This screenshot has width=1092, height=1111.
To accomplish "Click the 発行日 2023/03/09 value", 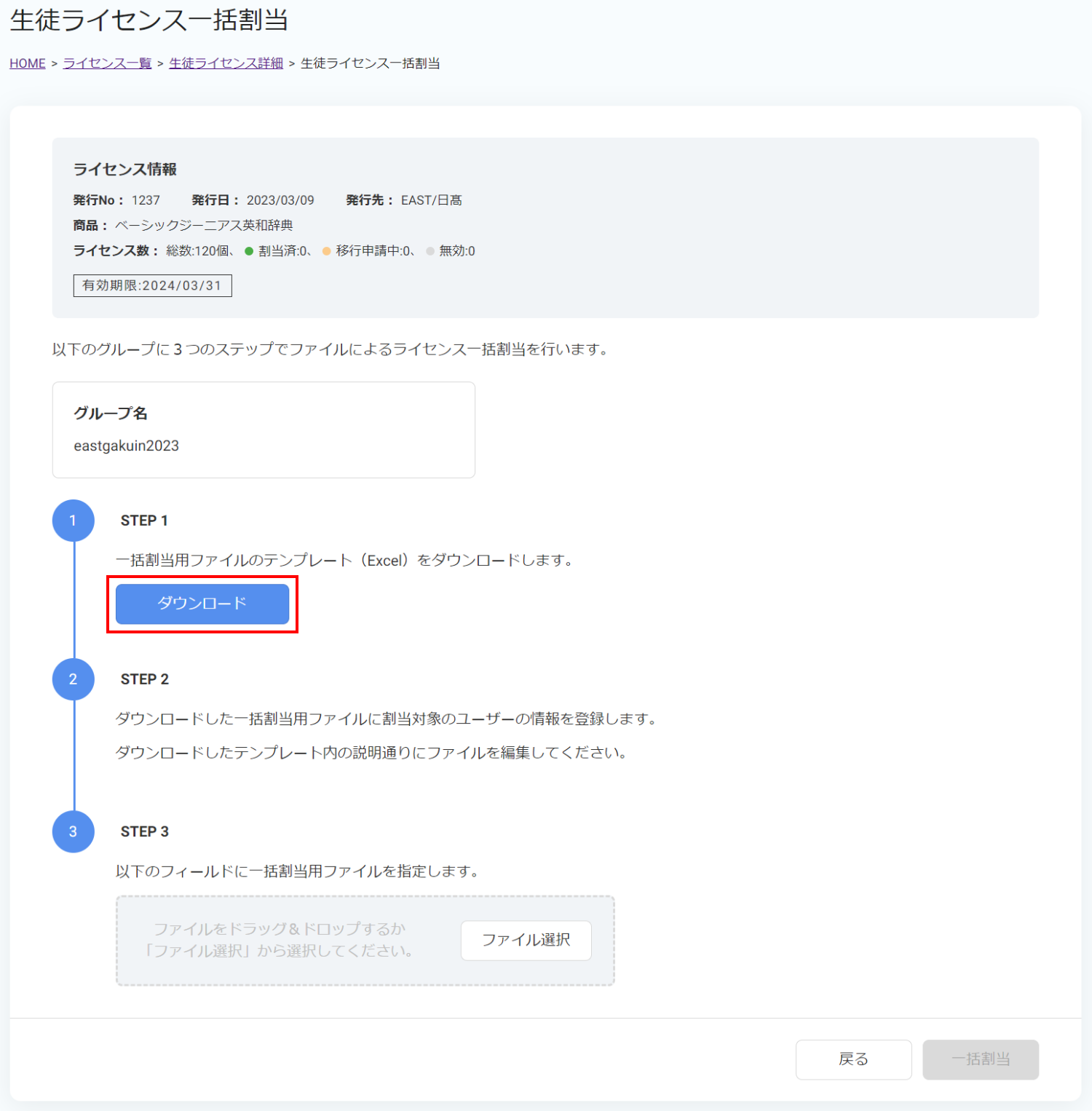I will pos(280,200).
